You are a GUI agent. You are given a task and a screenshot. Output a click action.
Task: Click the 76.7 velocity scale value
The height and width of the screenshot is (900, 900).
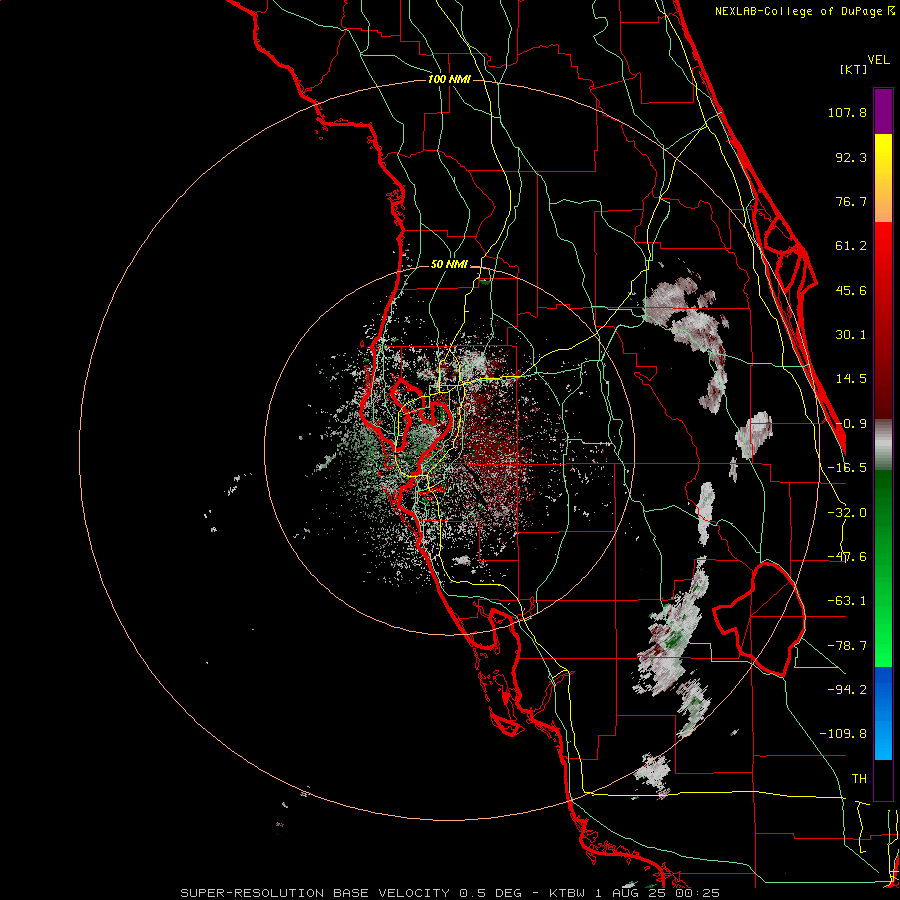pos(851,201)
